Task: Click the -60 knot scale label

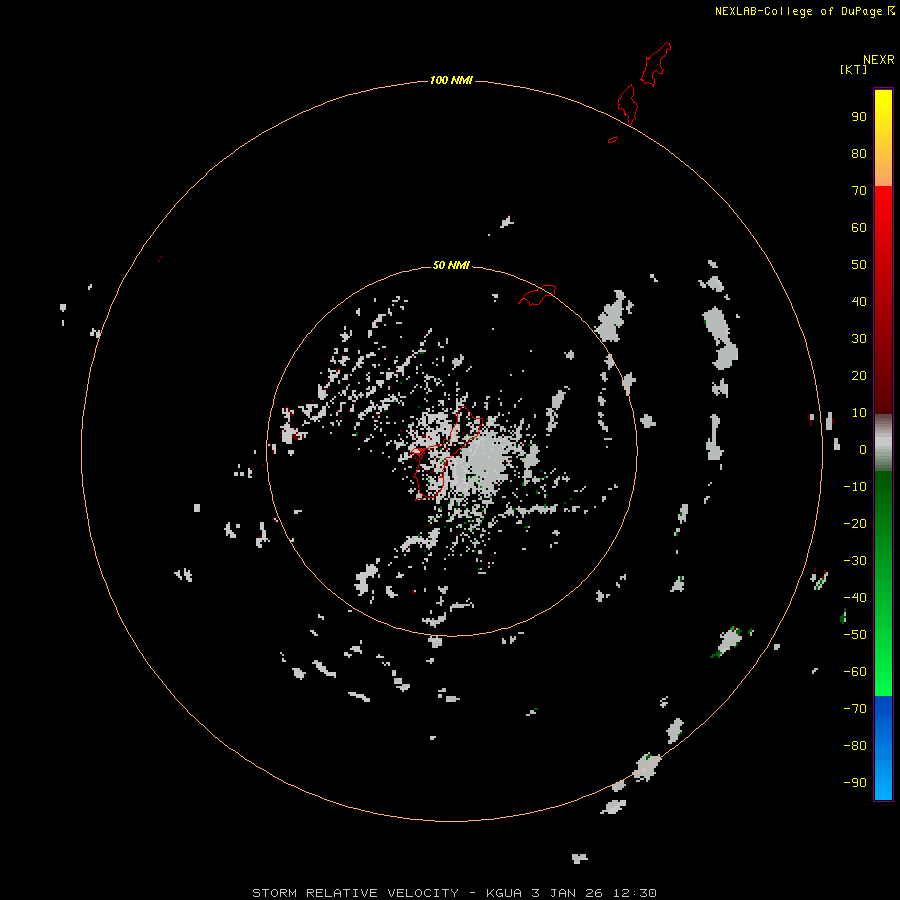Action: (855, 672)
